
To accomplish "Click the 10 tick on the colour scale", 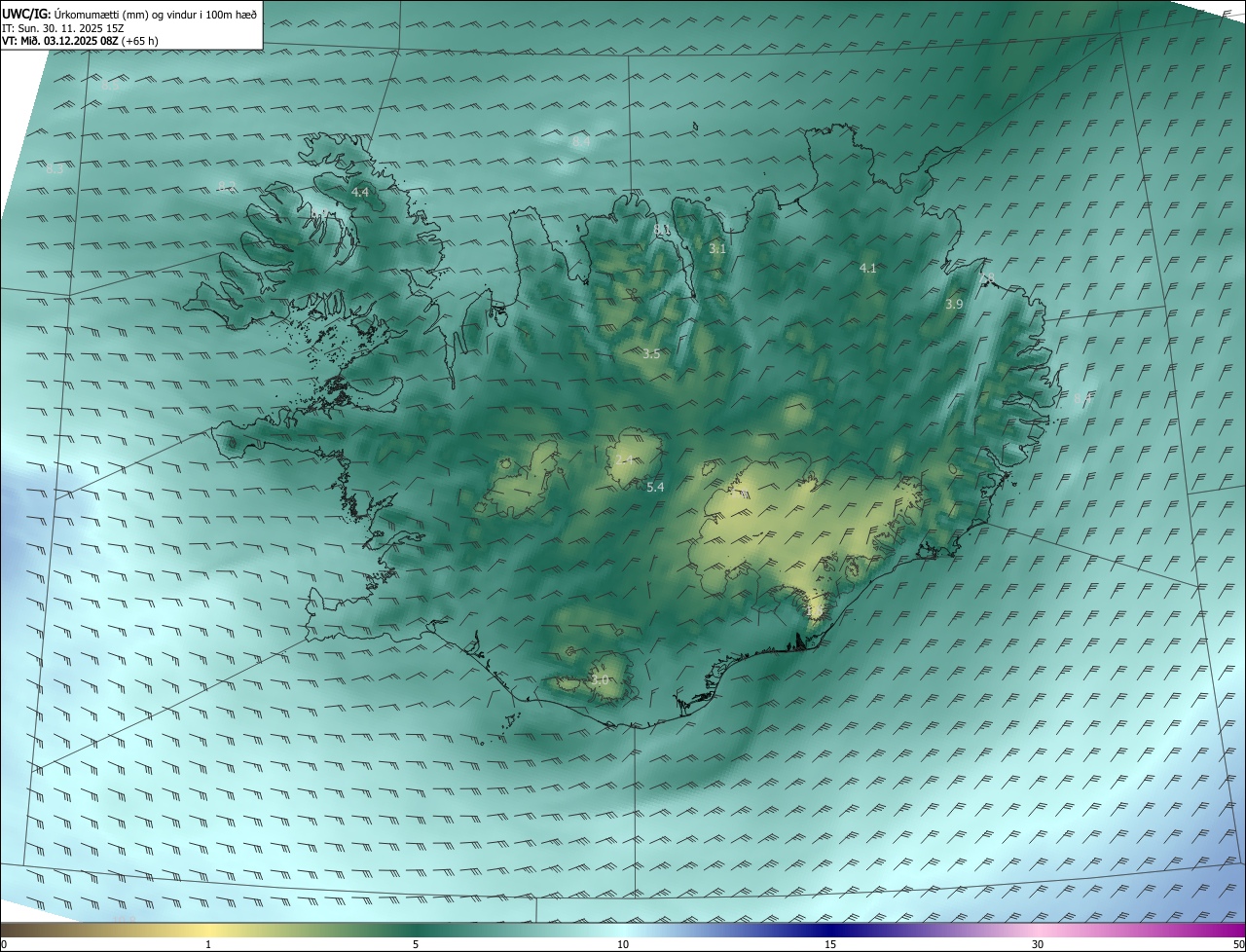I will [623, 944].
